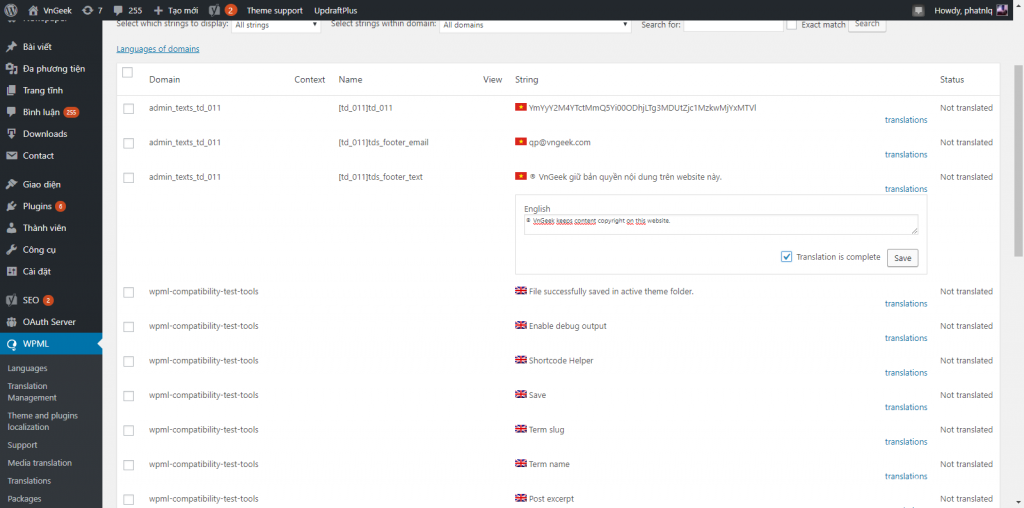Open the Packages submenu link
Image resolution: width=1024 pixels, height=508 pixels.
(x=24, y=499)
